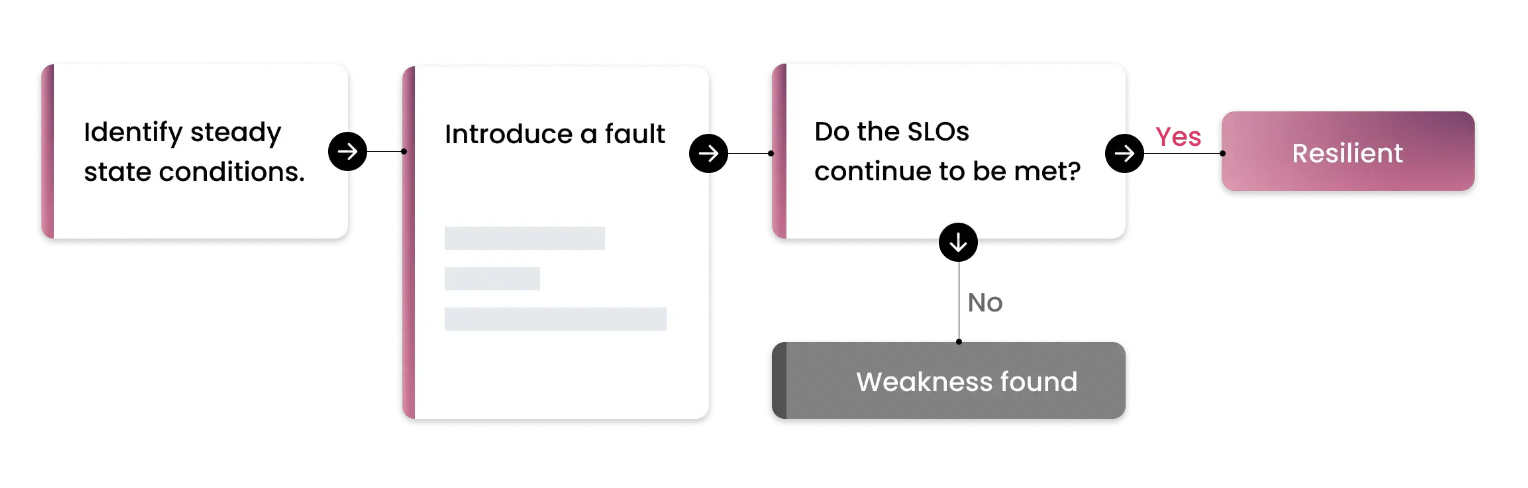Open the Identify steady state conditions card
The height and width of the screenshot is (488, 1528).
(x=195, y=152)
